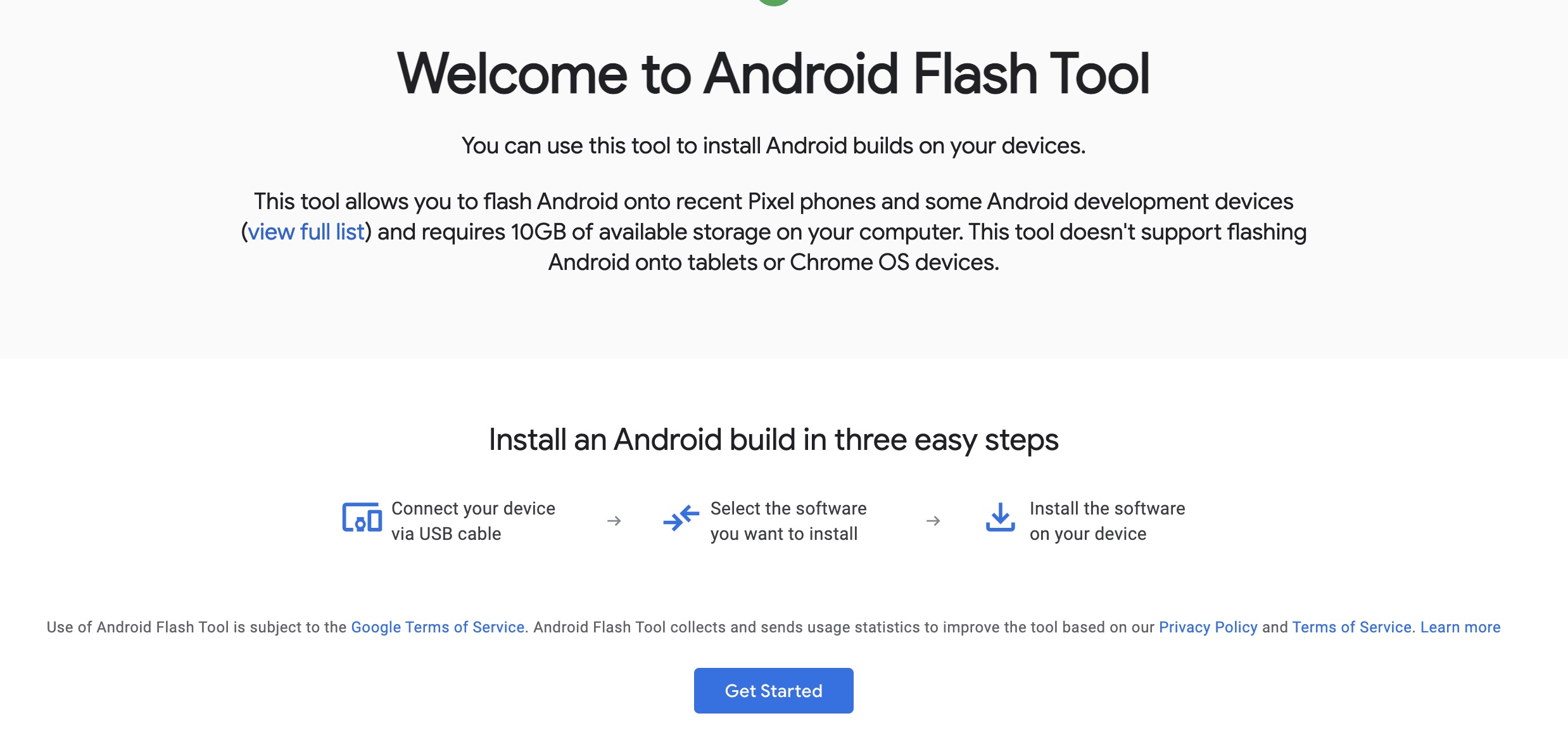
Task: Click the install Android builds subtitle sentence
Action: pyautogui.click(x=773, y=146)
